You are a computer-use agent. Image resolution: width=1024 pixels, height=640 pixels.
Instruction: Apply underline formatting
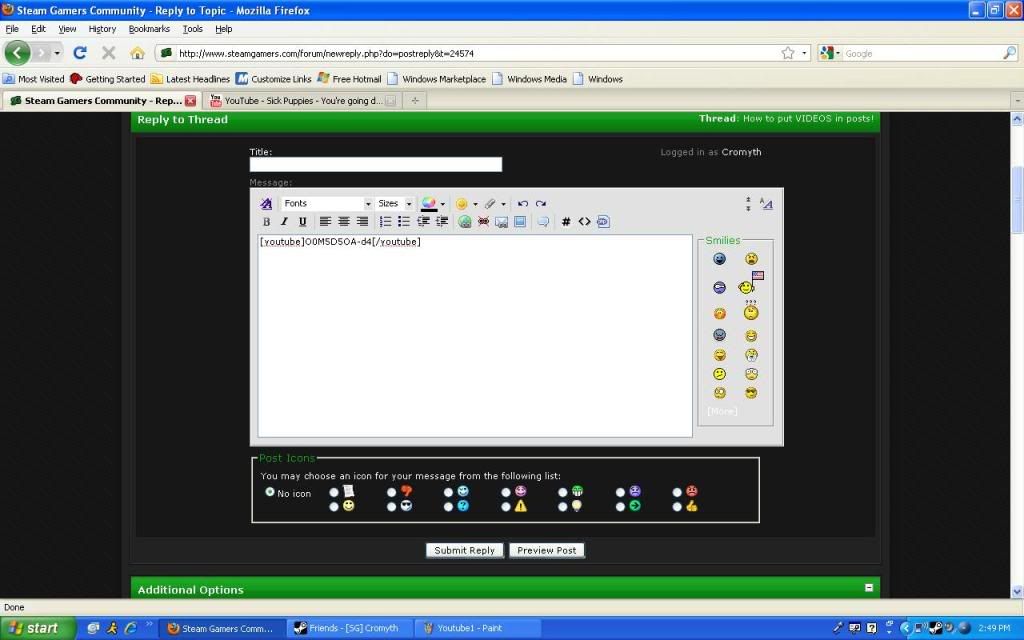point(302,222)
